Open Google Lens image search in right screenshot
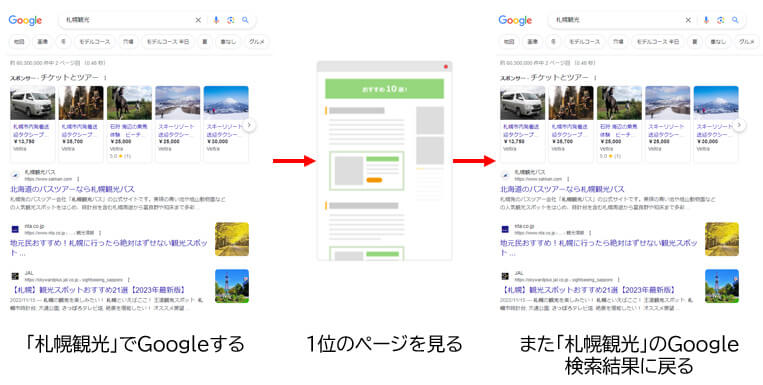 (721, 20)
